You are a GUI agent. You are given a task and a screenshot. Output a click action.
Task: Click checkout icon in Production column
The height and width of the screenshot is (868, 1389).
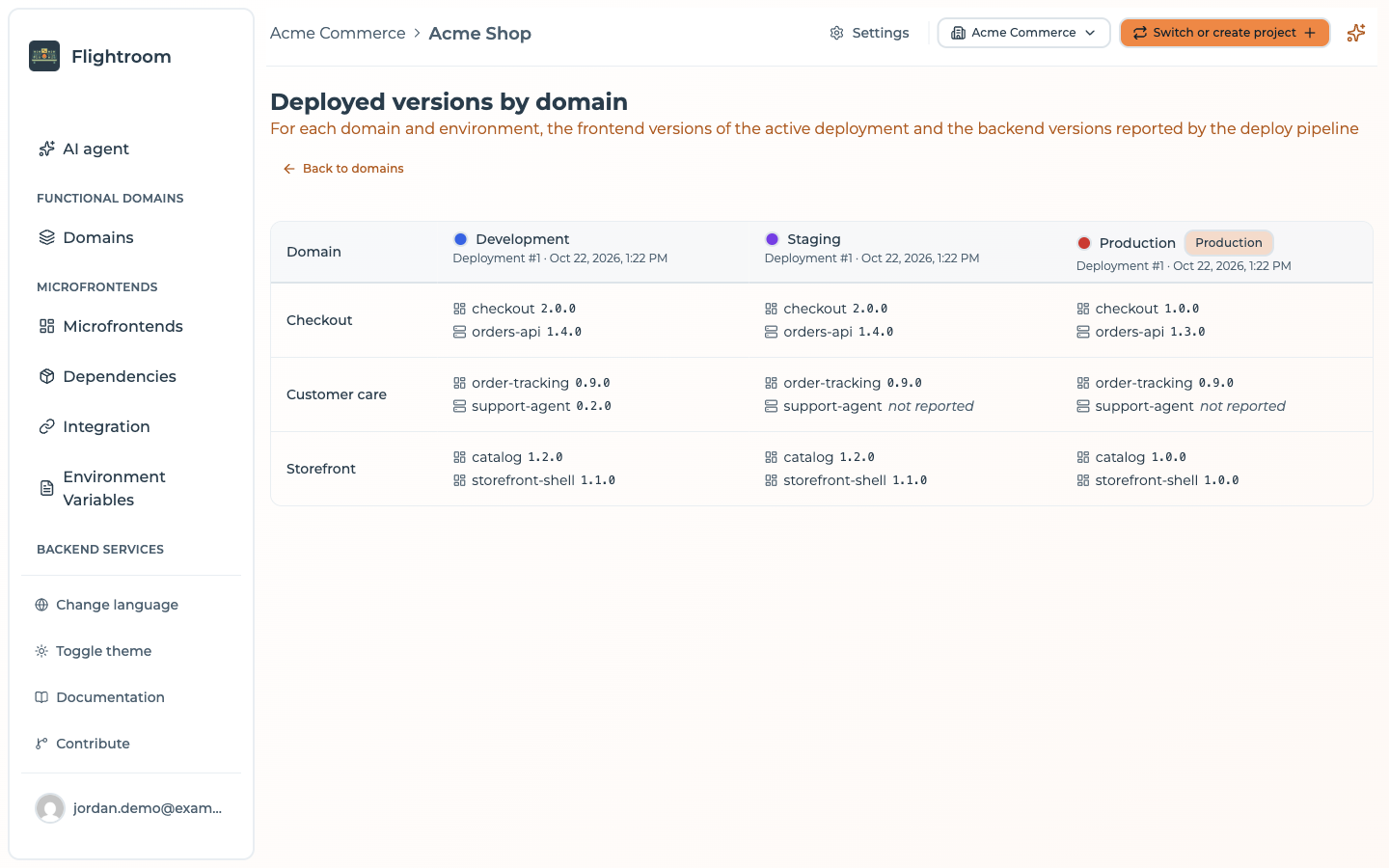1082,309
